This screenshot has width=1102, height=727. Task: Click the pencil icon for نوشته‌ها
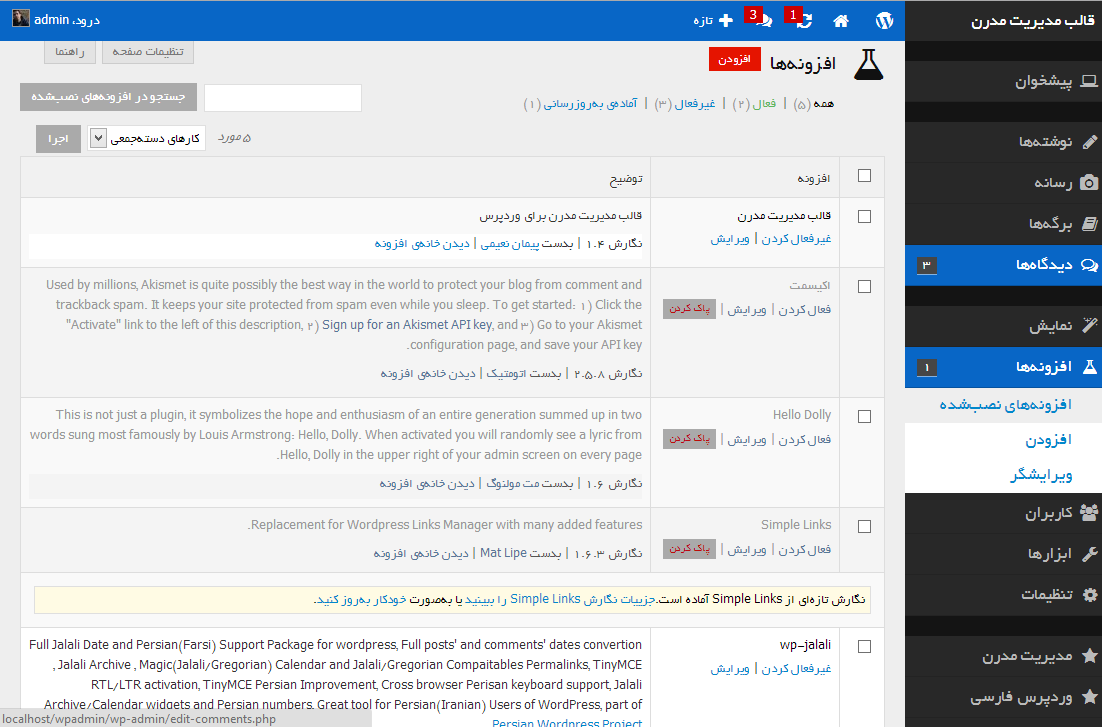pyautogui.click(x=1089, y=142)
